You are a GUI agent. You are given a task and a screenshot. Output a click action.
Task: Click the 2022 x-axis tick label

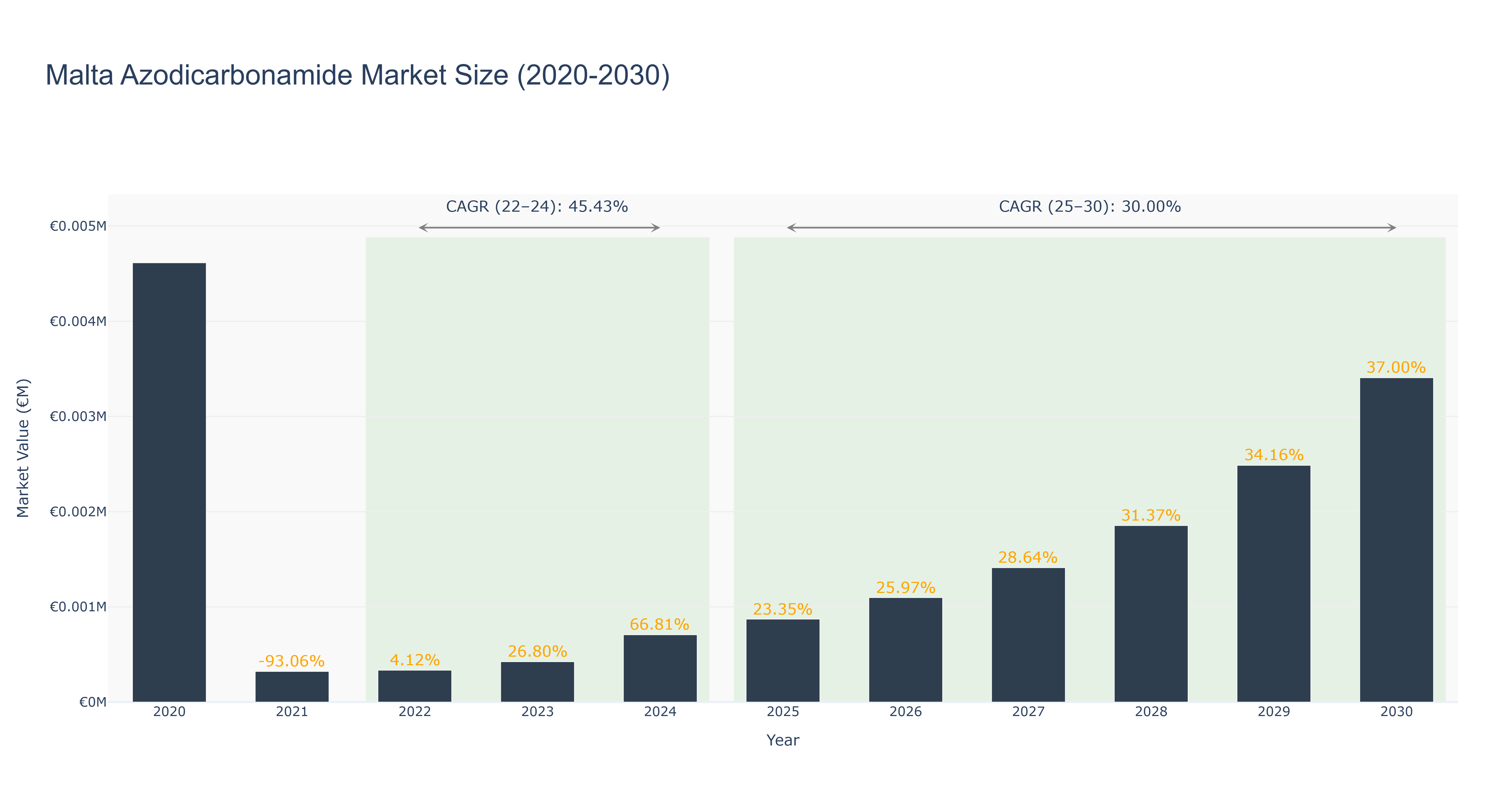pos(414,712)
